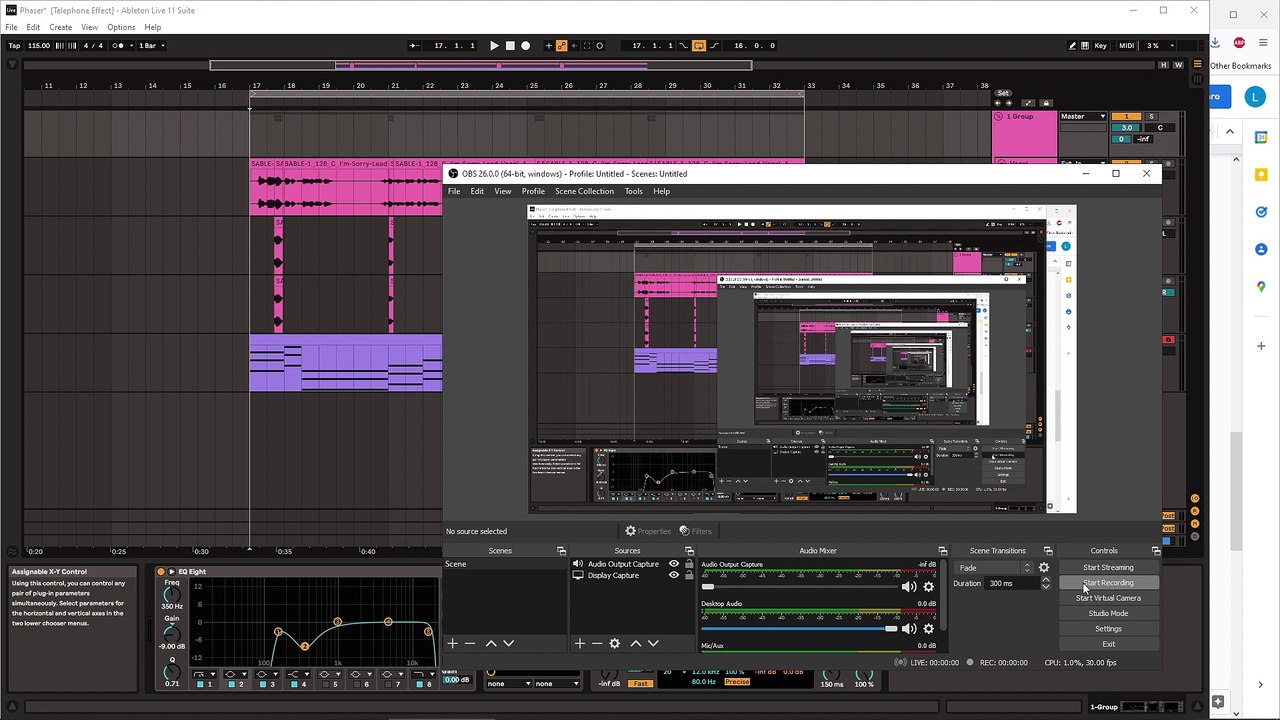Screen dimensions: 1280x720
Task: Increase transition duration with up arrow
Action: coord(1046,580)
